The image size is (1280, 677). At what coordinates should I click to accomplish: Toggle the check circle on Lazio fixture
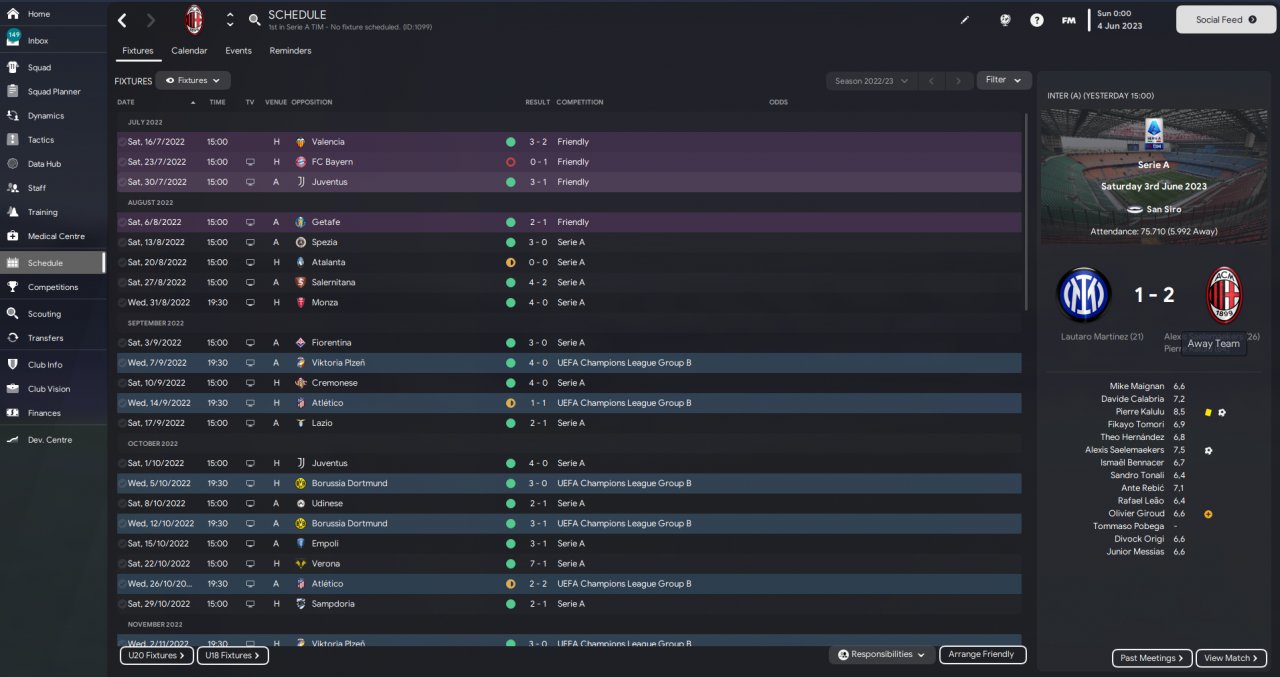pos(122,423)
